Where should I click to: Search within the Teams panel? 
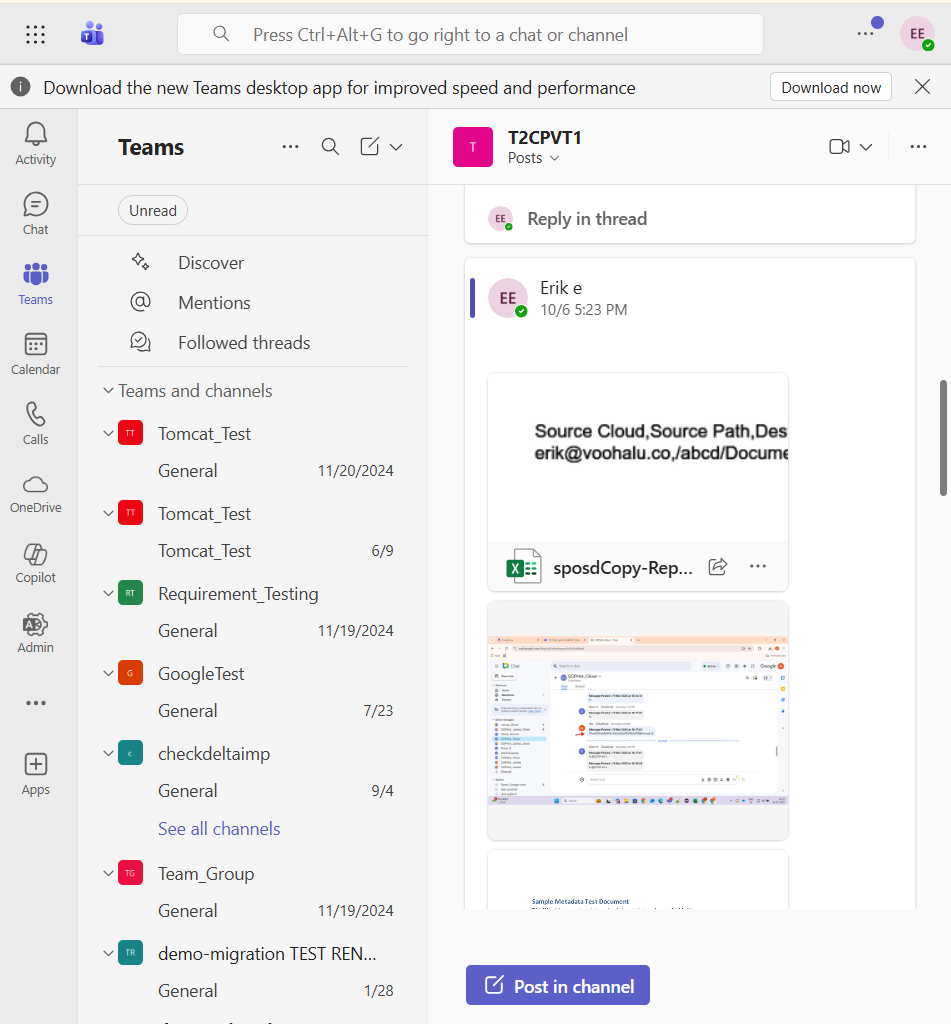click(x=330, y=146)
